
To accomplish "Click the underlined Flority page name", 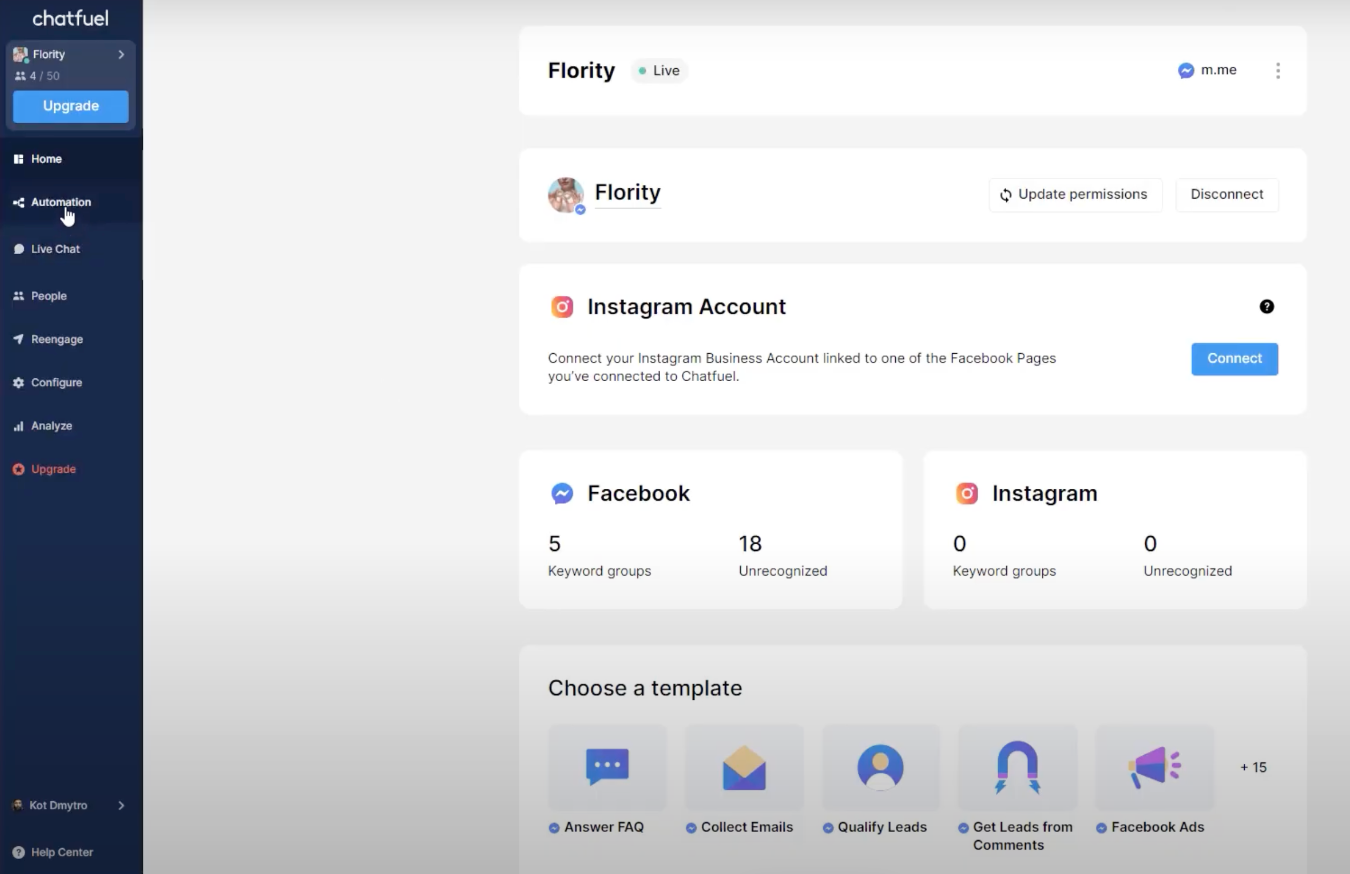I will tap(628, 193).
